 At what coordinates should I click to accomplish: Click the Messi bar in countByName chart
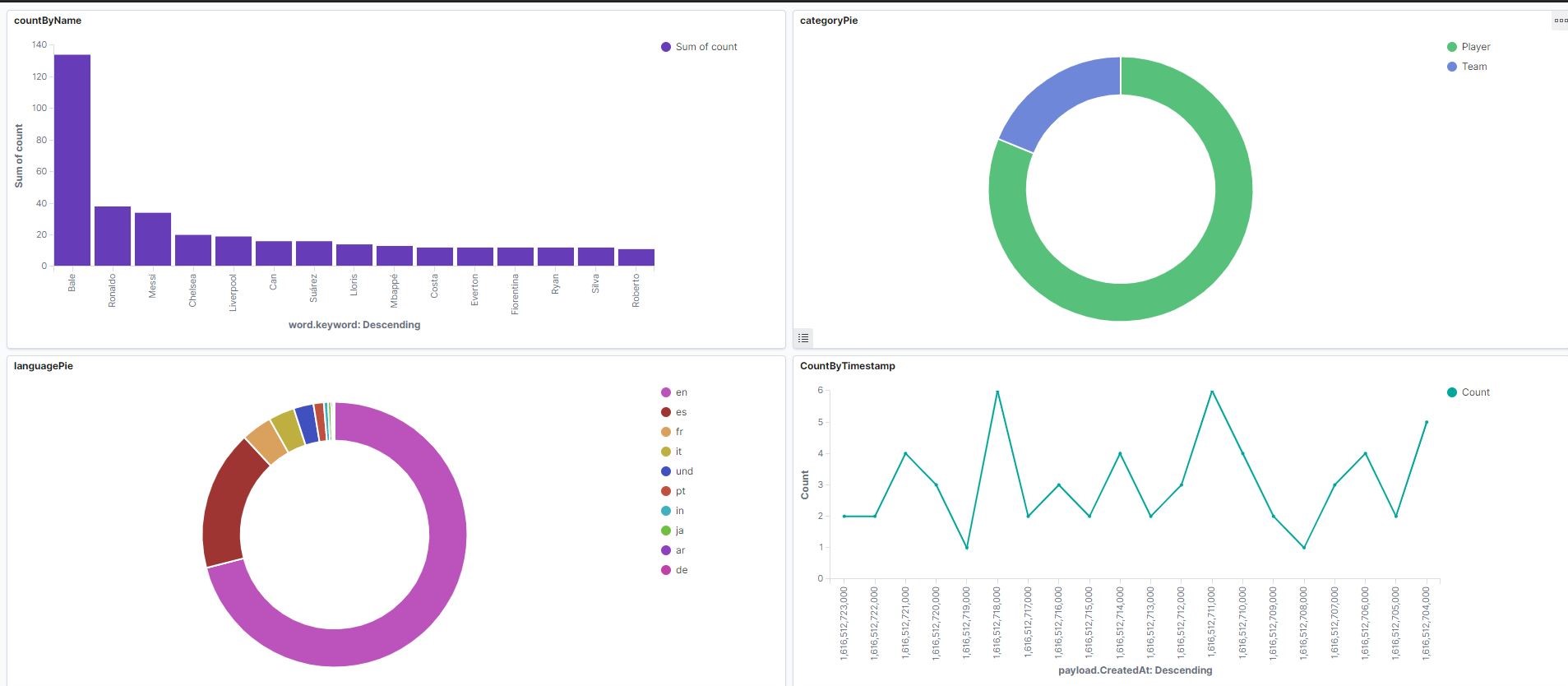click(x=153, y=239)
